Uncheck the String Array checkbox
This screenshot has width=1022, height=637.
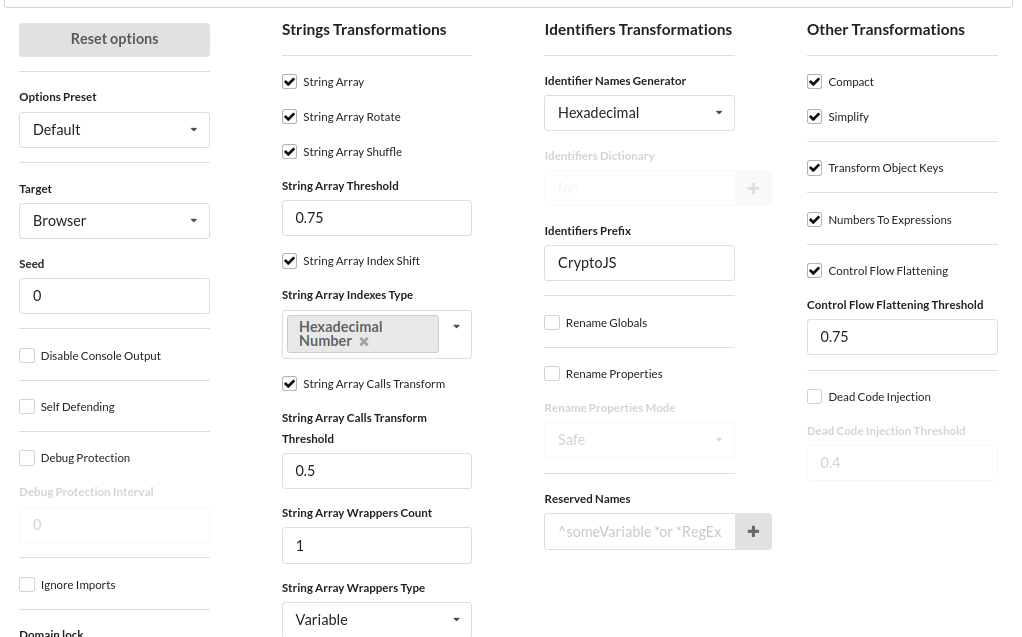tap(290, 82)
